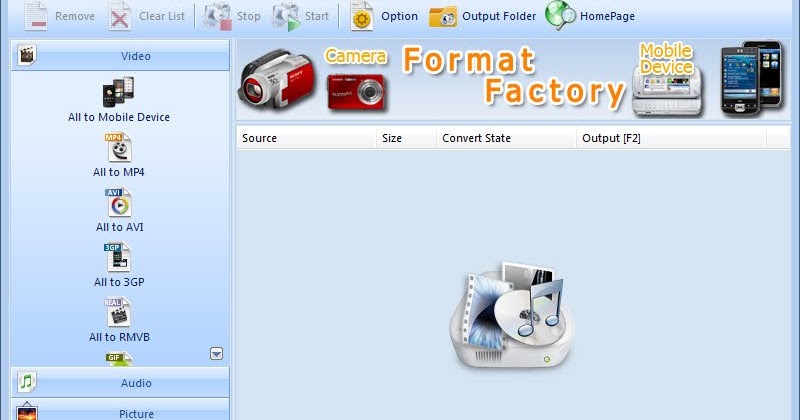Open the Output Folder icon

pyautogui.click(x=442, y=17)
